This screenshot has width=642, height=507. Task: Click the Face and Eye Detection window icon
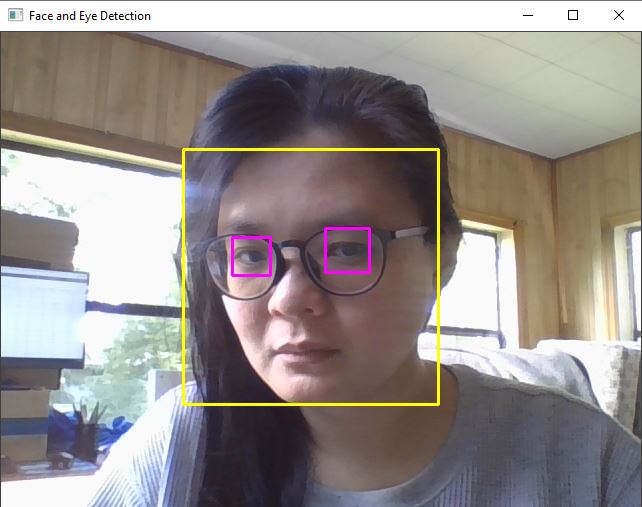coord(16,15)
